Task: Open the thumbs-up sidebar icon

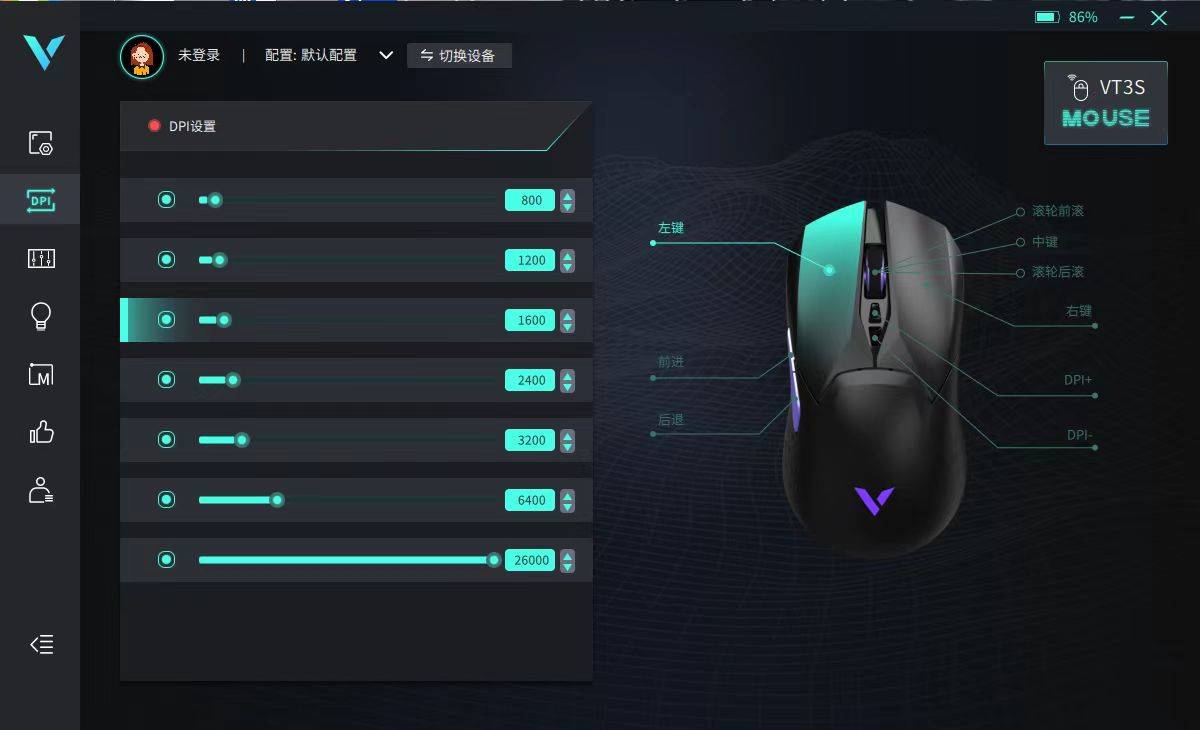Action: (x=41, y=432)
